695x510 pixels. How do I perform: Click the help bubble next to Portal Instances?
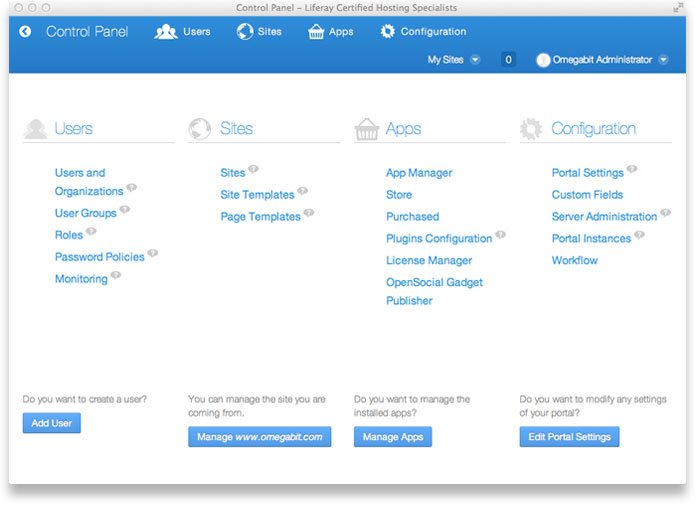pyautogui.click(x=640, y=234)
